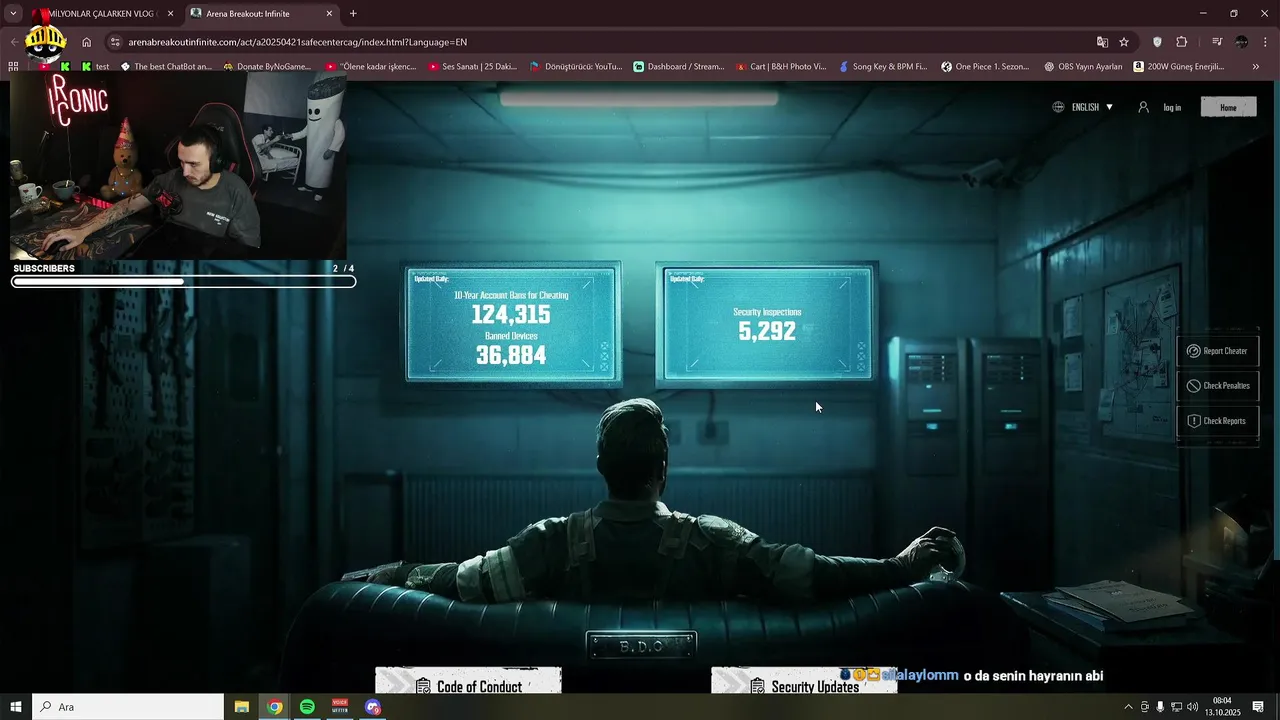Open the Code of Conduct section

click(x=468, y=683)
